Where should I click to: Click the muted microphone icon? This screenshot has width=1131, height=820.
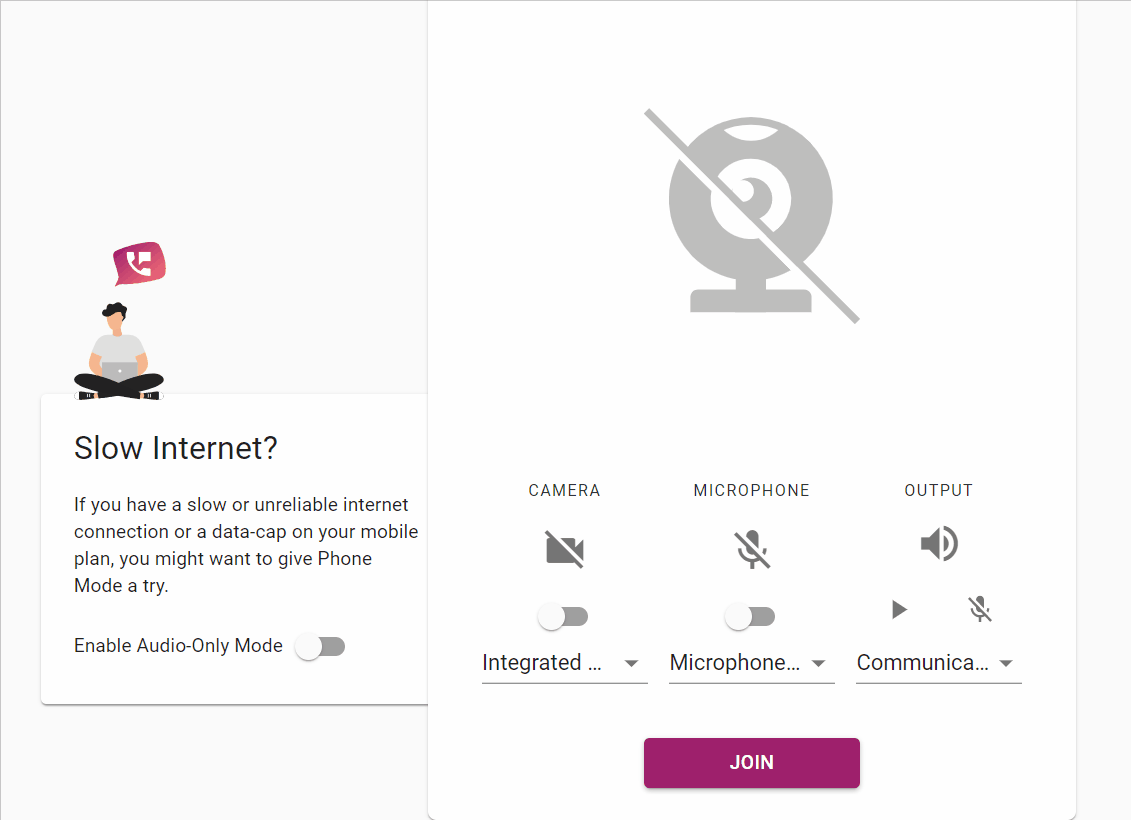(751, 548)
